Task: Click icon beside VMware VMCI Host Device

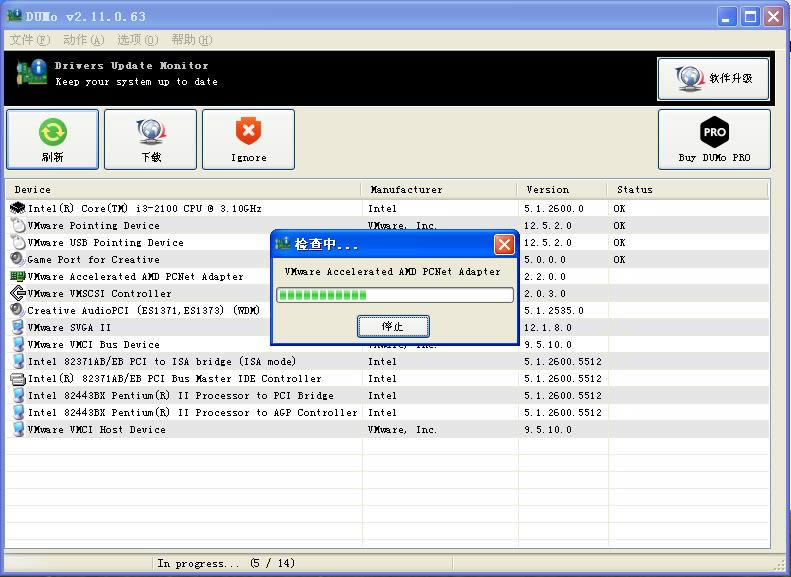Action: 18,429
